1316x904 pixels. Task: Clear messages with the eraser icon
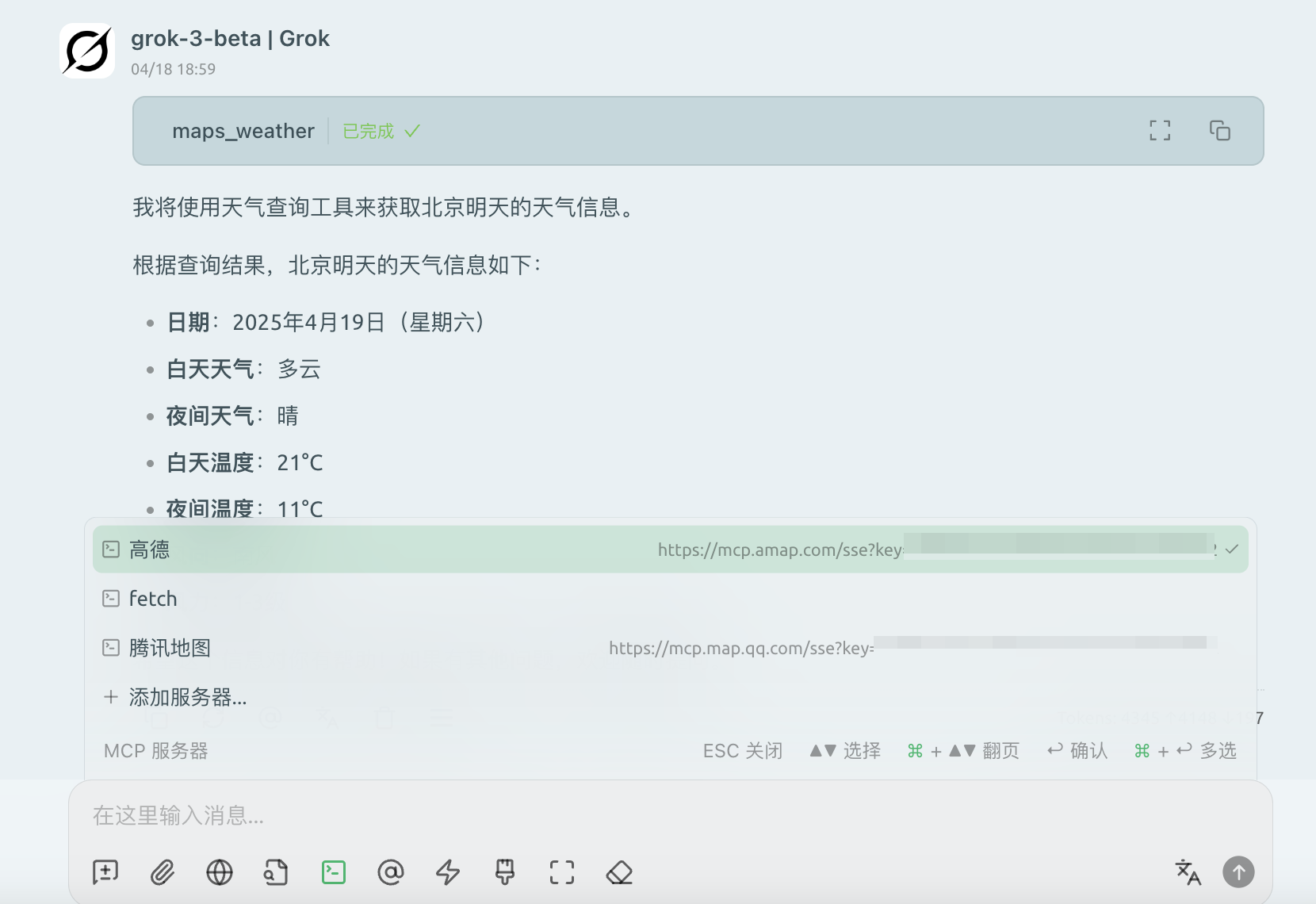(x=619, y=872)
